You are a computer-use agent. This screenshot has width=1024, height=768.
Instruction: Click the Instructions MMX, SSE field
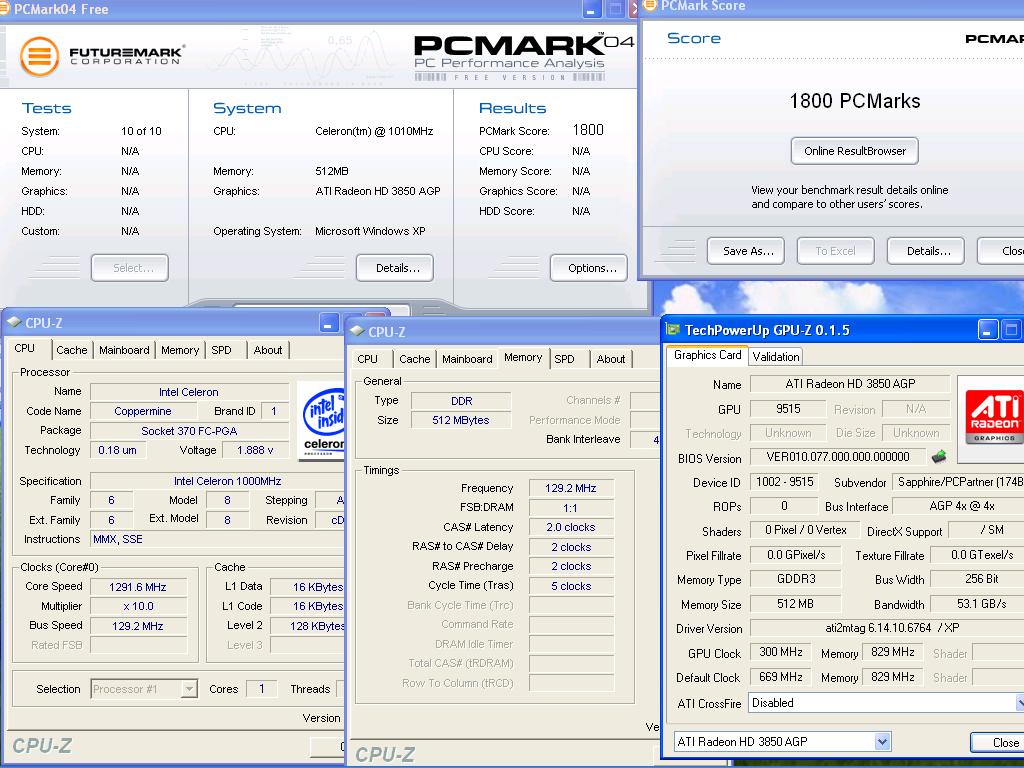pyautogui.click(x=217, y=539)
